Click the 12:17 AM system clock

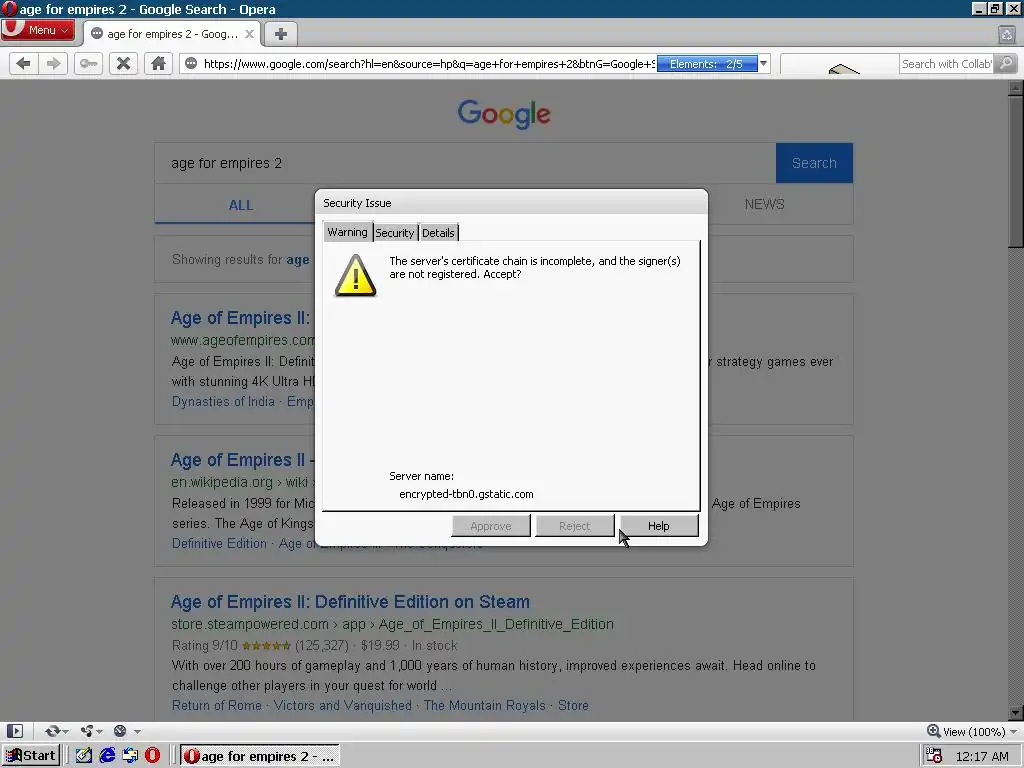click(982, 756)
